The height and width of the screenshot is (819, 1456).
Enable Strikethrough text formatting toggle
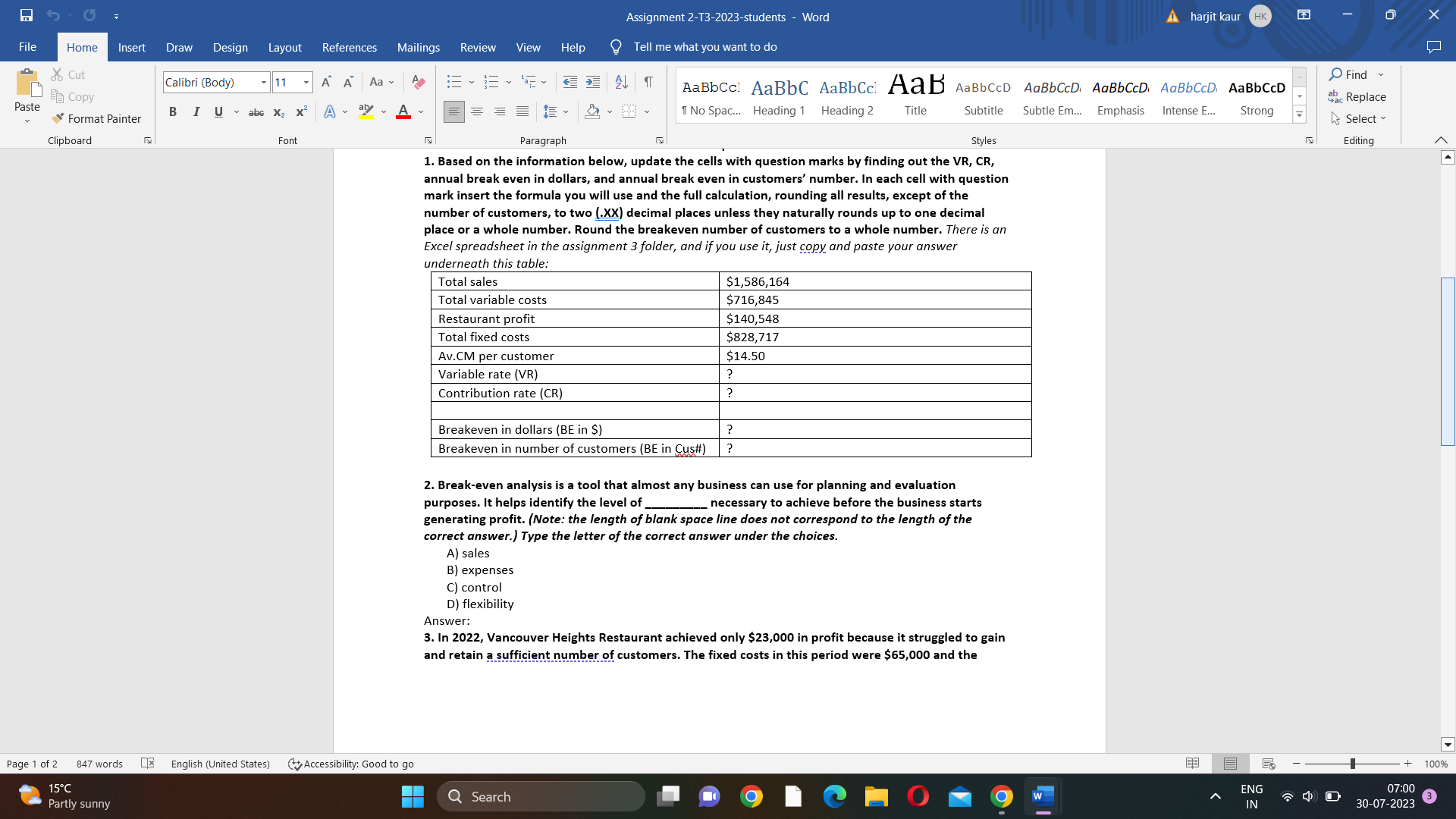pyautogui.click(x=256, y=110)
